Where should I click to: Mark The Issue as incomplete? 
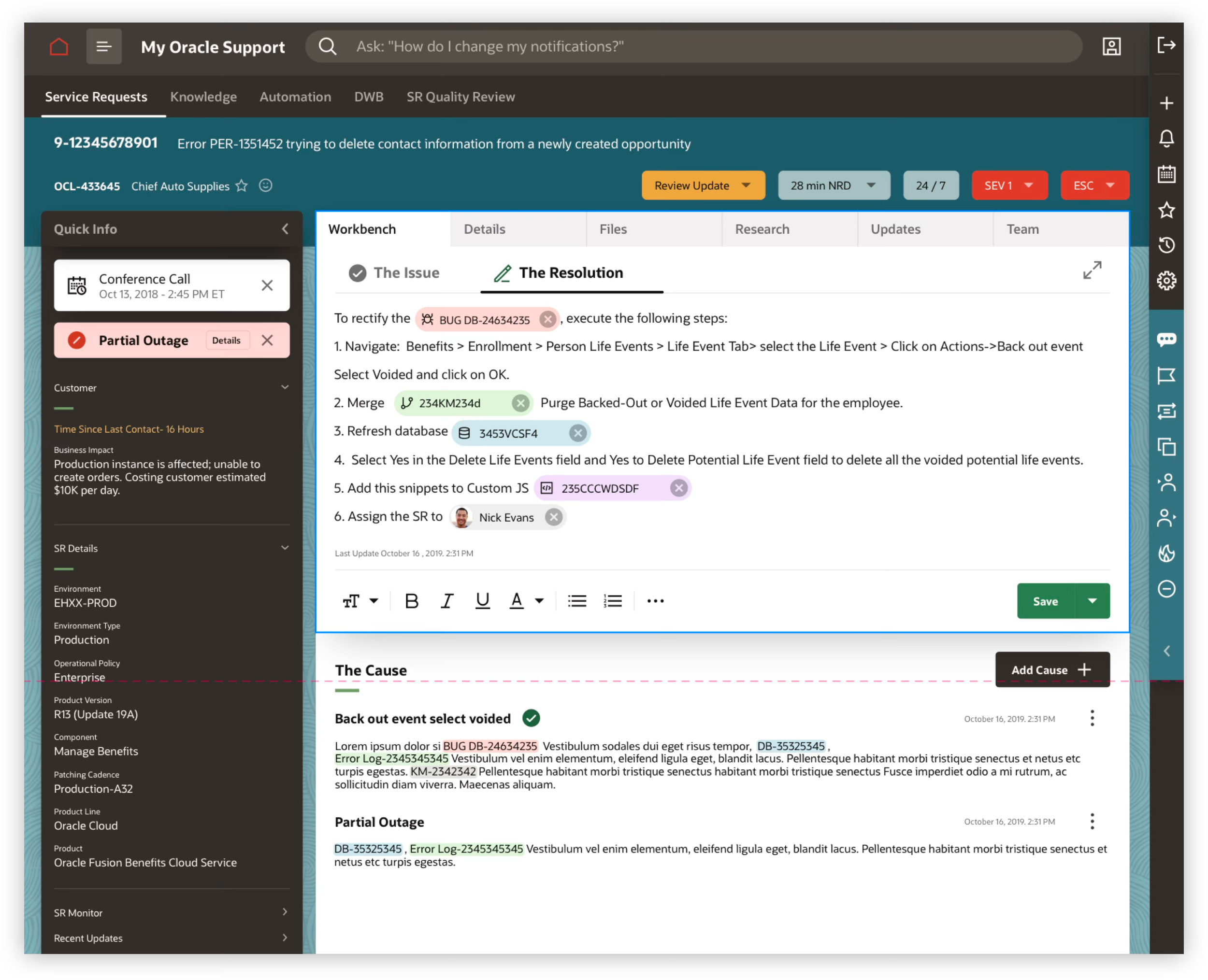click(358, 273)
